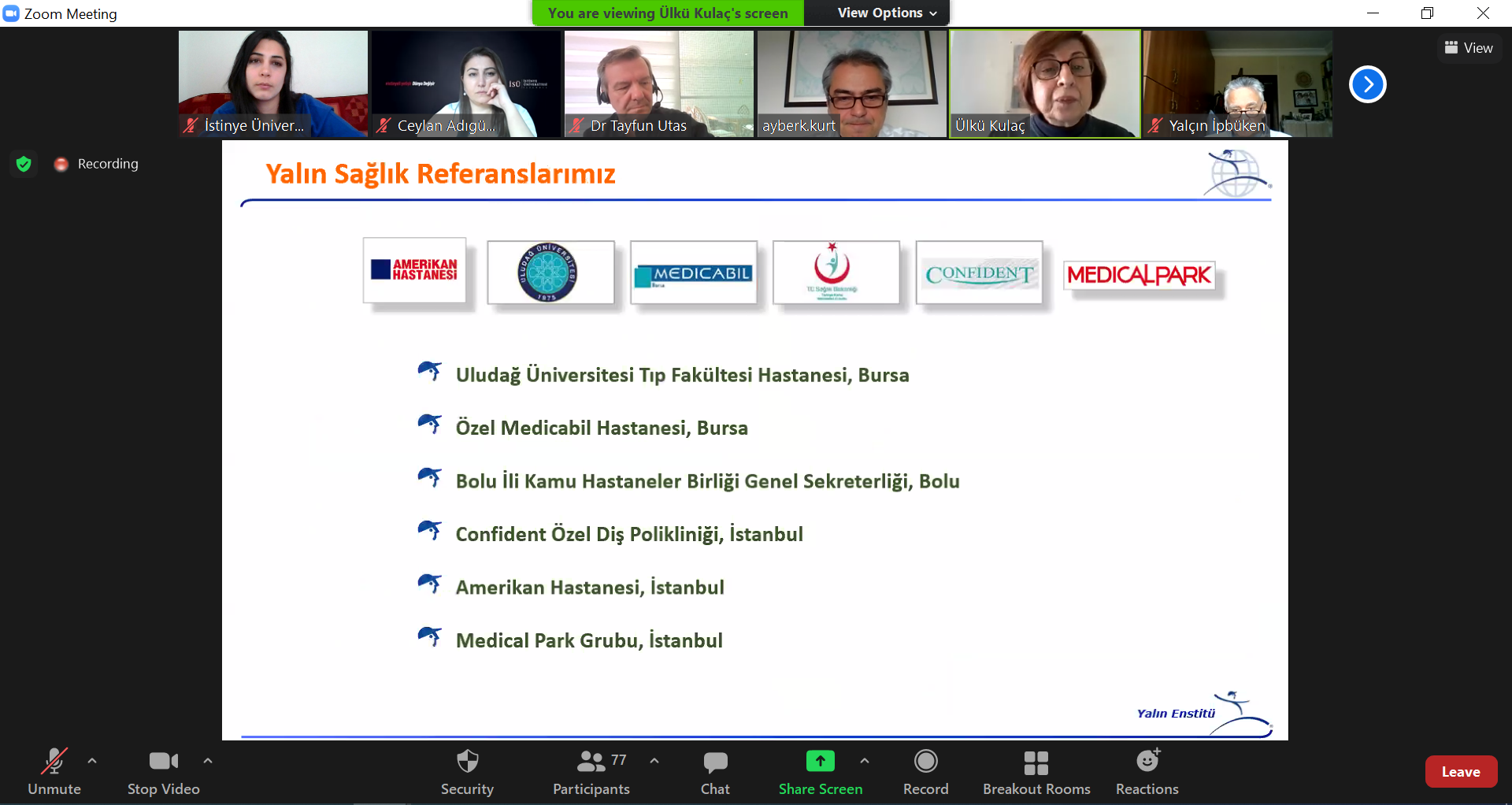Show next participants with blue arrow

pos(1367,84)
